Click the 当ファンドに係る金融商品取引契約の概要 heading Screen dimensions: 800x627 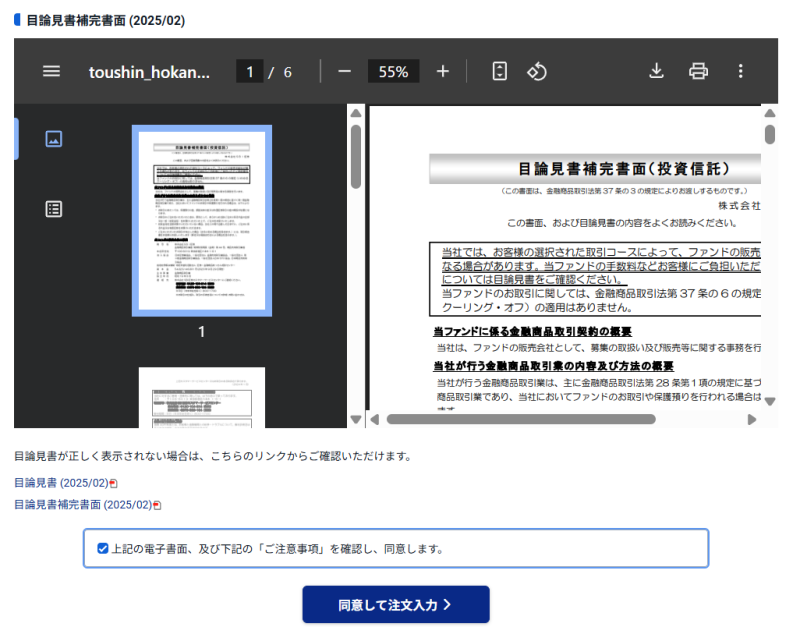point(532,332)
